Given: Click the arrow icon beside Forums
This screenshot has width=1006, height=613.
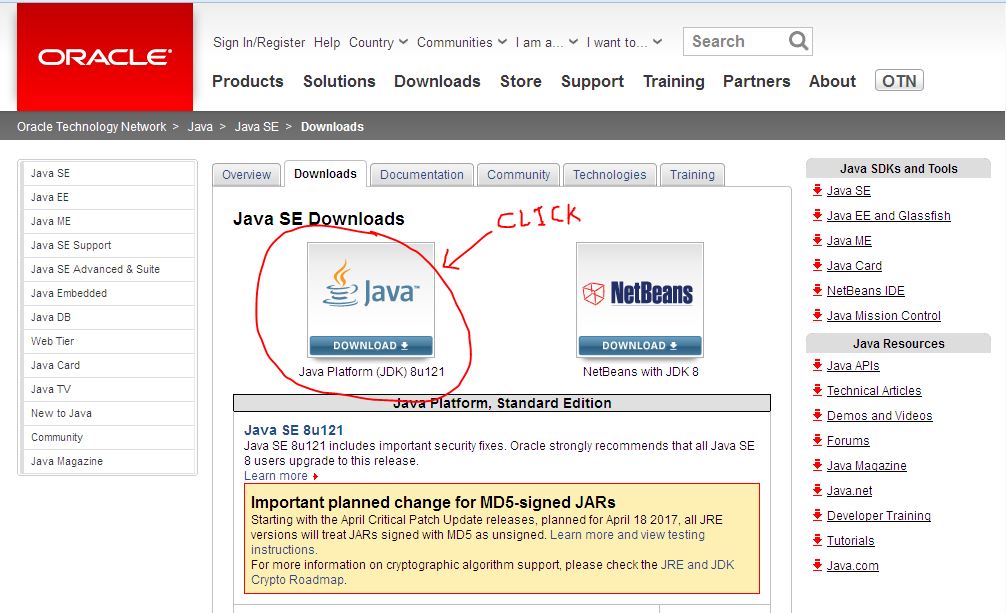Looking at the screenshot, I should click(817, 440).
